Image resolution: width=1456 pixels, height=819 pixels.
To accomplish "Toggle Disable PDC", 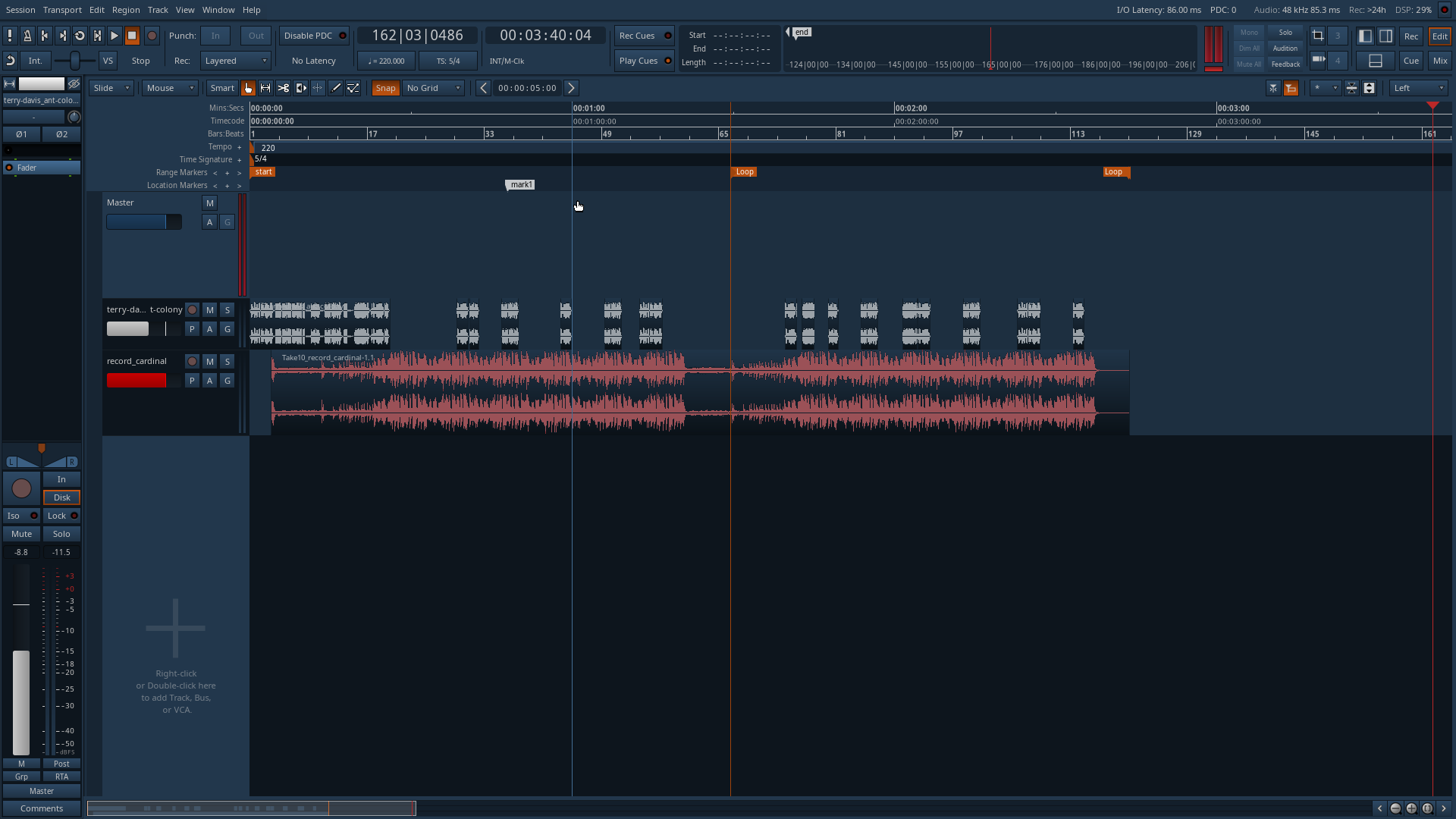I will pos(314,36).
